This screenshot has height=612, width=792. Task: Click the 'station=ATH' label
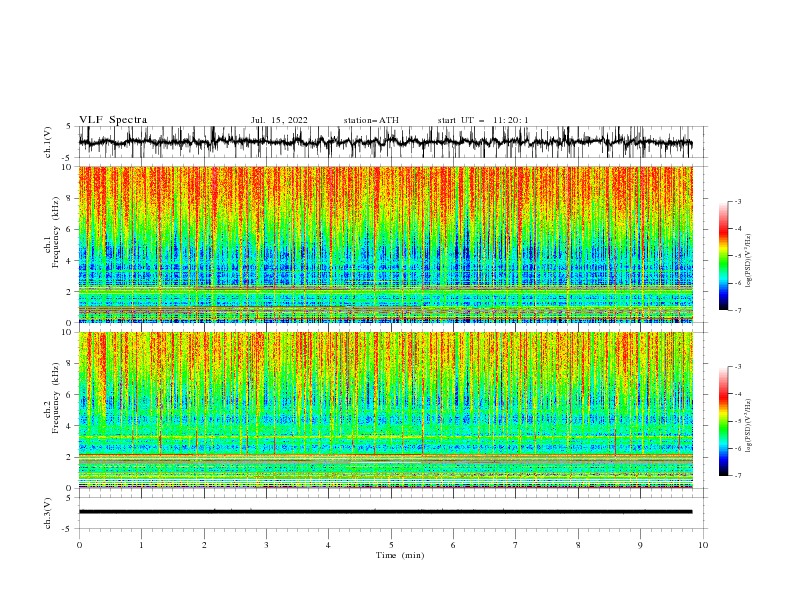[x=371, y=120]
